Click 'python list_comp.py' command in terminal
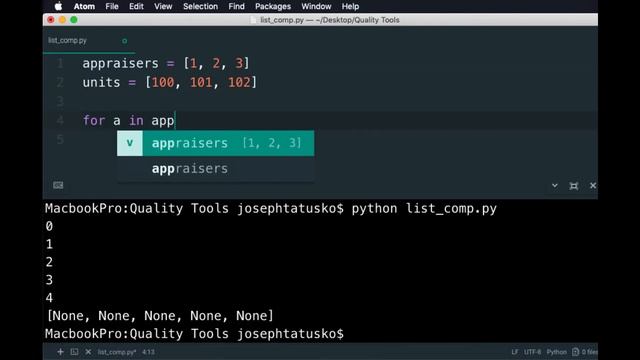The width and height of the screenshot is (640, 360). click(x=424, y=209)
